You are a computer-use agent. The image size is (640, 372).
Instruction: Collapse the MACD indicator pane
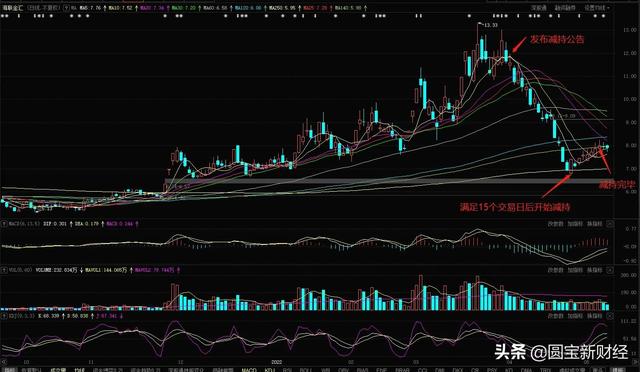tap(610, 224)
